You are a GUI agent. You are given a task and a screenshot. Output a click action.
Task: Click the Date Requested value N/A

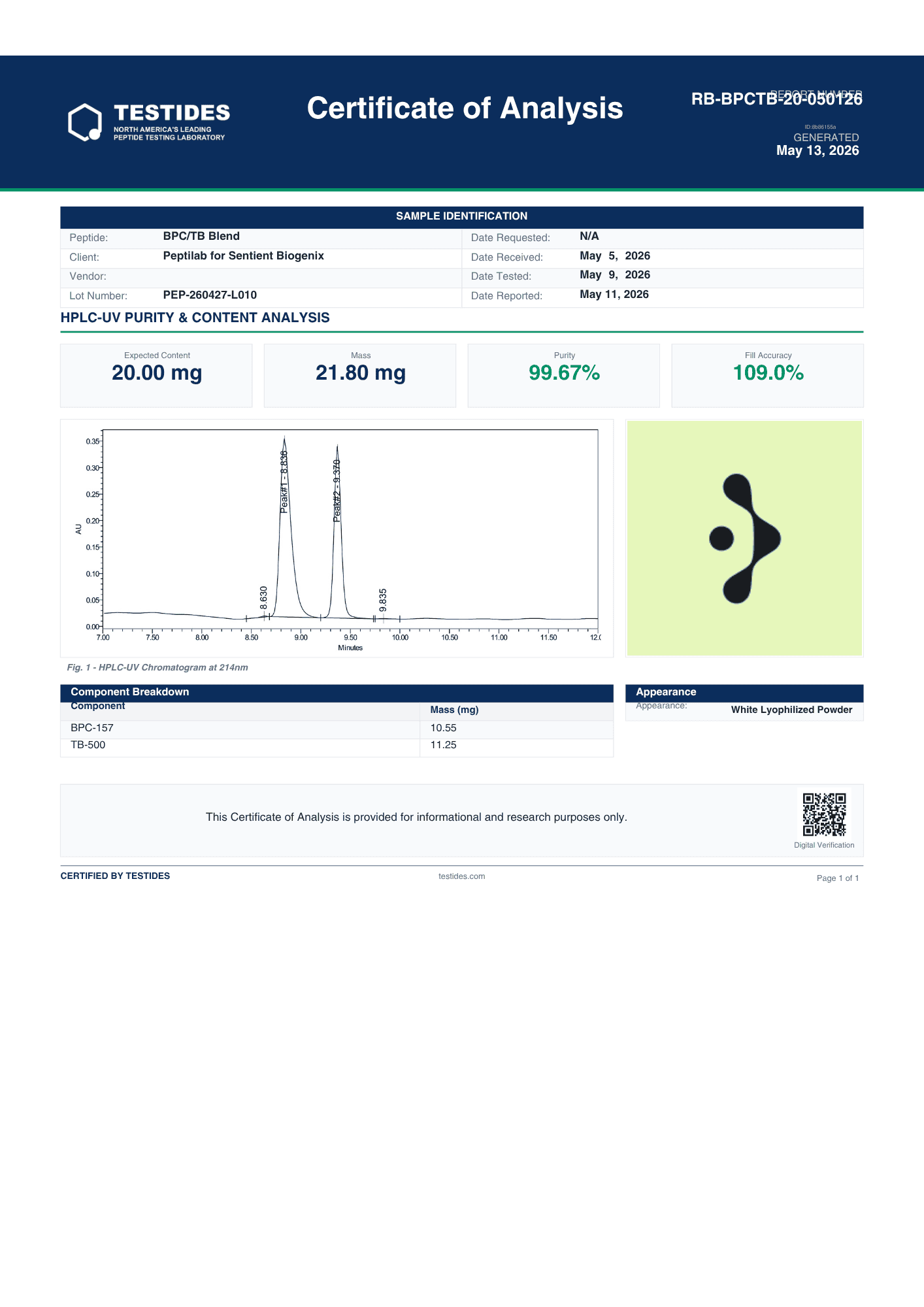coord(589,237)
